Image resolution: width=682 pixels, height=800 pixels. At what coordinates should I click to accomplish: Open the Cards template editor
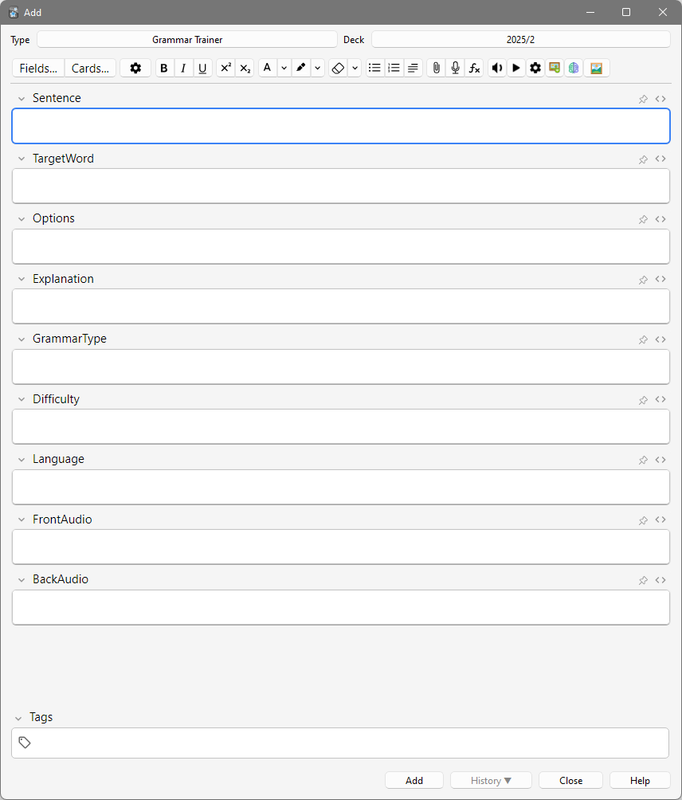point(90,68)
